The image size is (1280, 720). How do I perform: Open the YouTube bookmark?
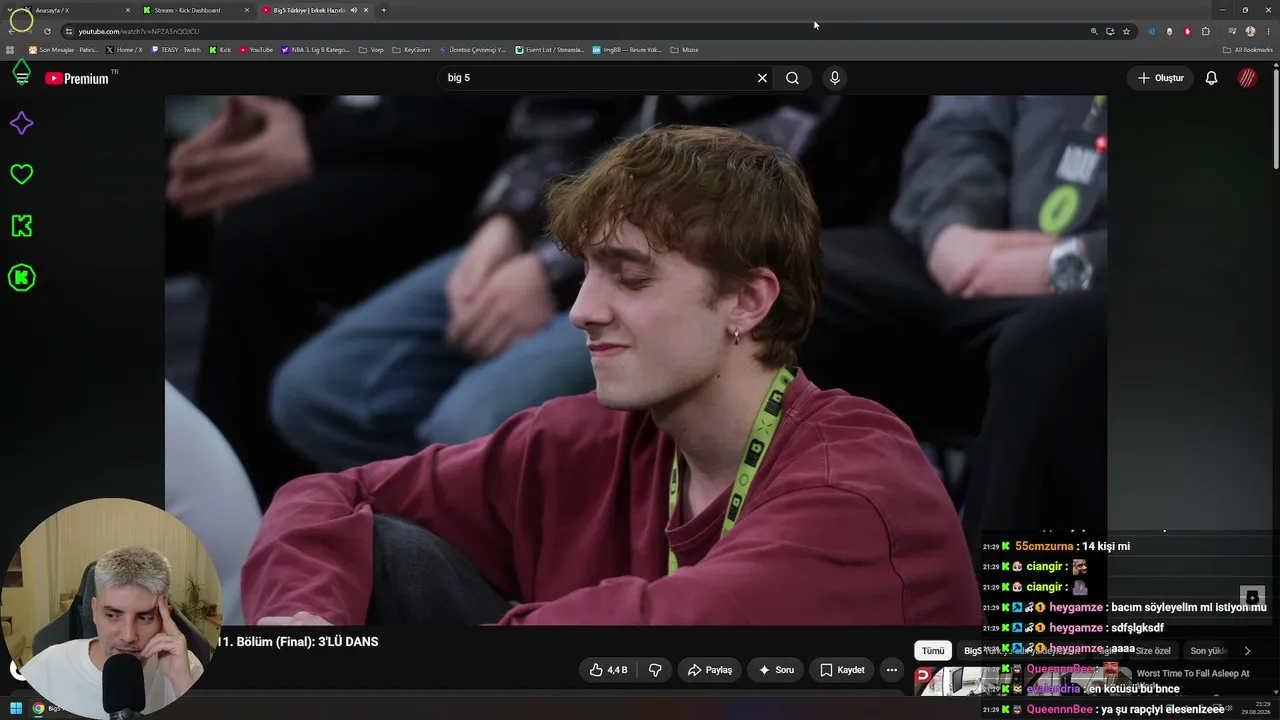coord(256,50)
